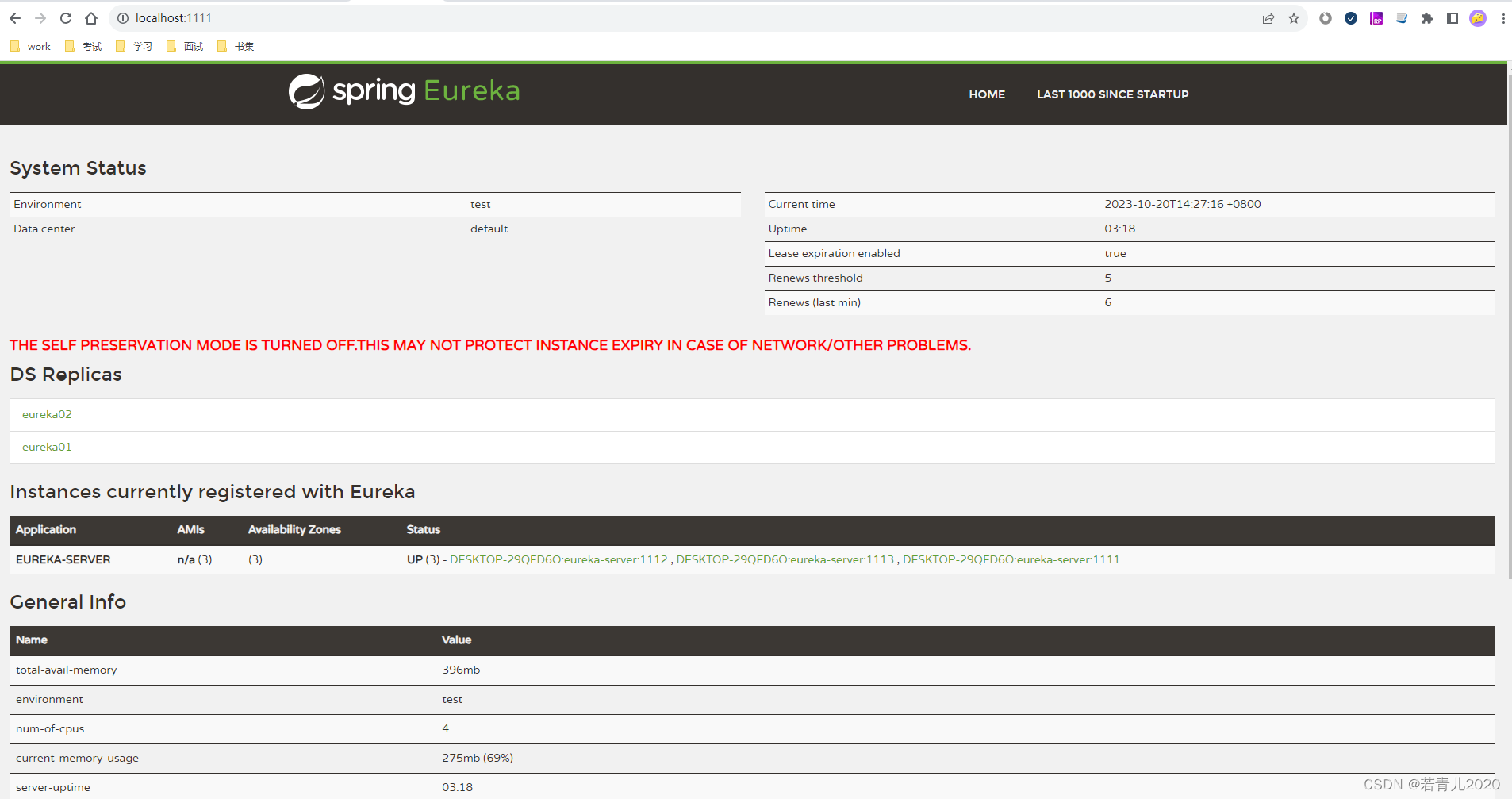Reload the Eureka page
Image resolution: width=1512 pixels, height=799 pixels.
click(66, 18)
